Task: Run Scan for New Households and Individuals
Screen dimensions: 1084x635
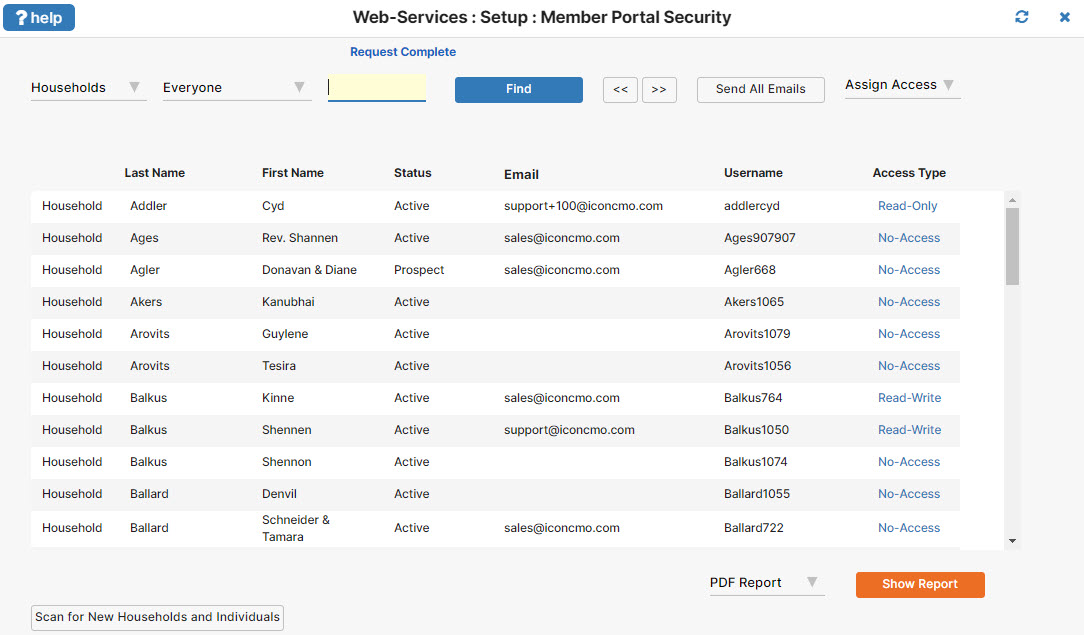Action: (156, 617)
